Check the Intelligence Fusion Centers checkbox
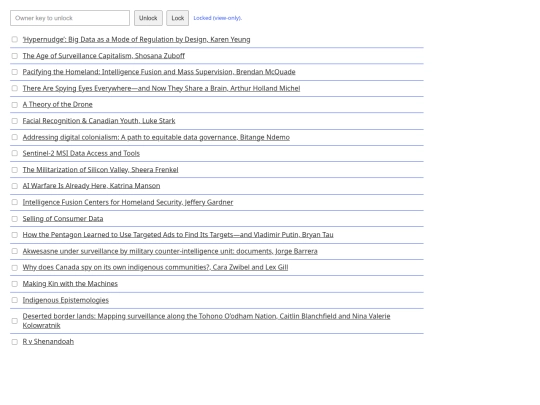Viewport: 540px width, 405px height. pyautogui.click(x=14, y=202)
